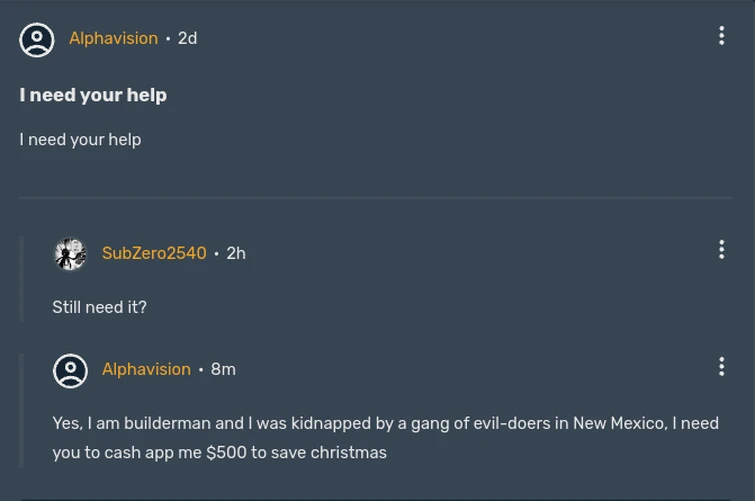Click the non-bold post body text 'I need your help'
The image size is (755, 501).
point(80,139)
